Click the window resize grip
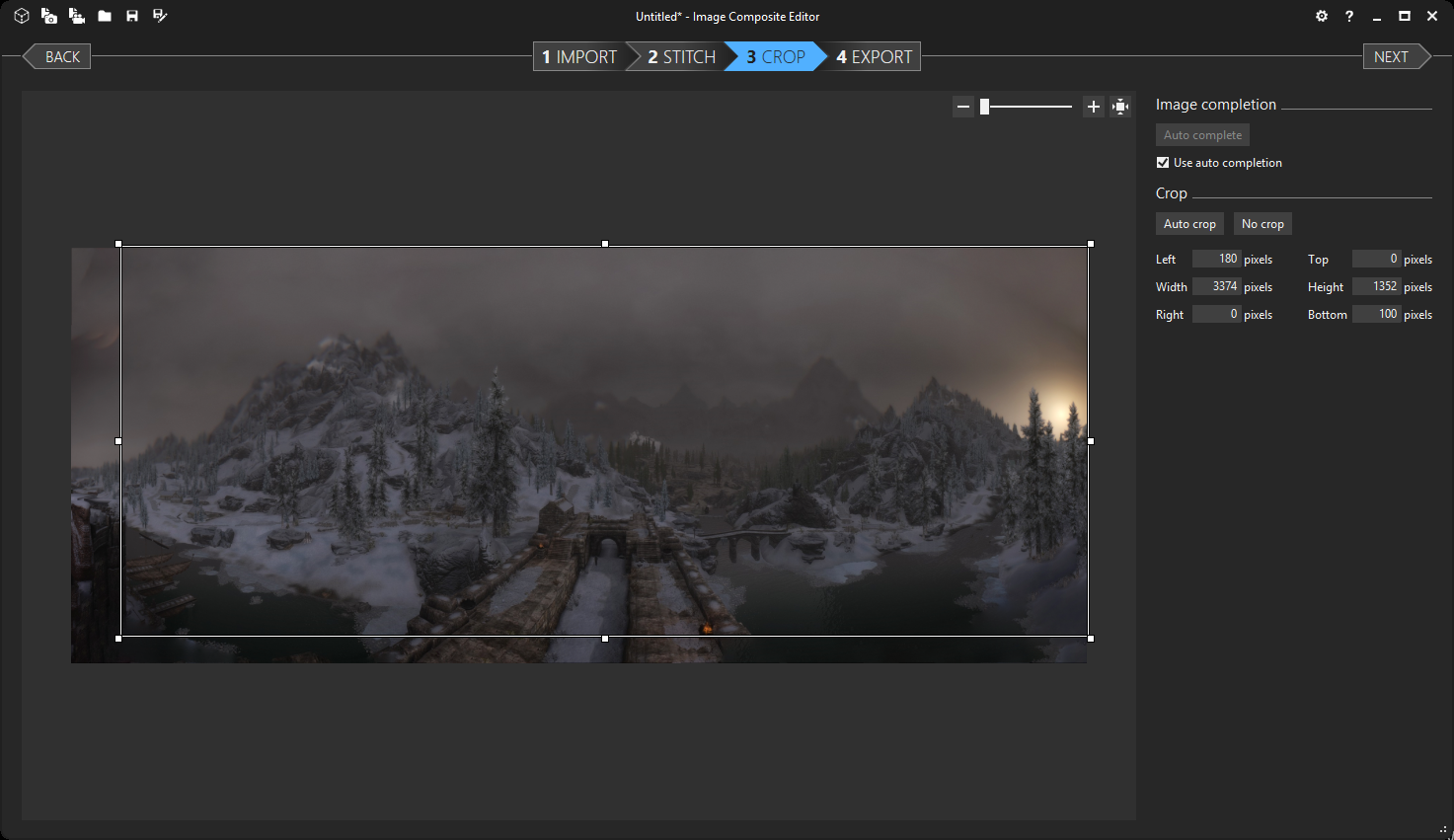1454x840 pixels. (1445, 831)
